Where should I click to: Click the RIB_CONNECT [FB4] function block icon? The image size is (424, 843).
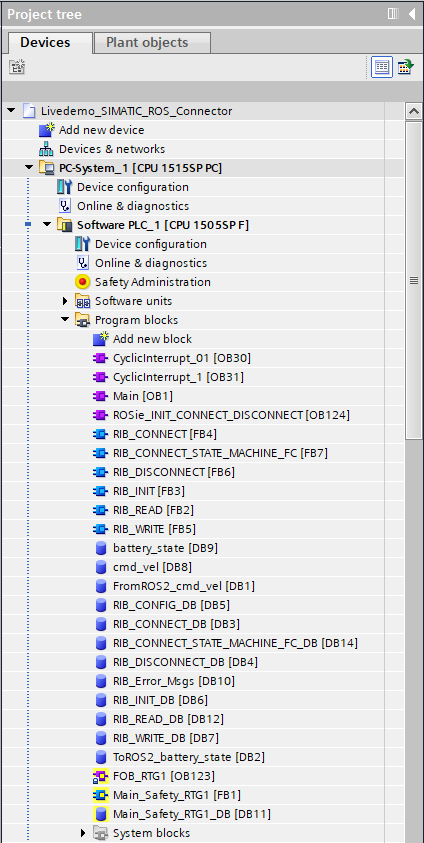click(x=101, y=434)
